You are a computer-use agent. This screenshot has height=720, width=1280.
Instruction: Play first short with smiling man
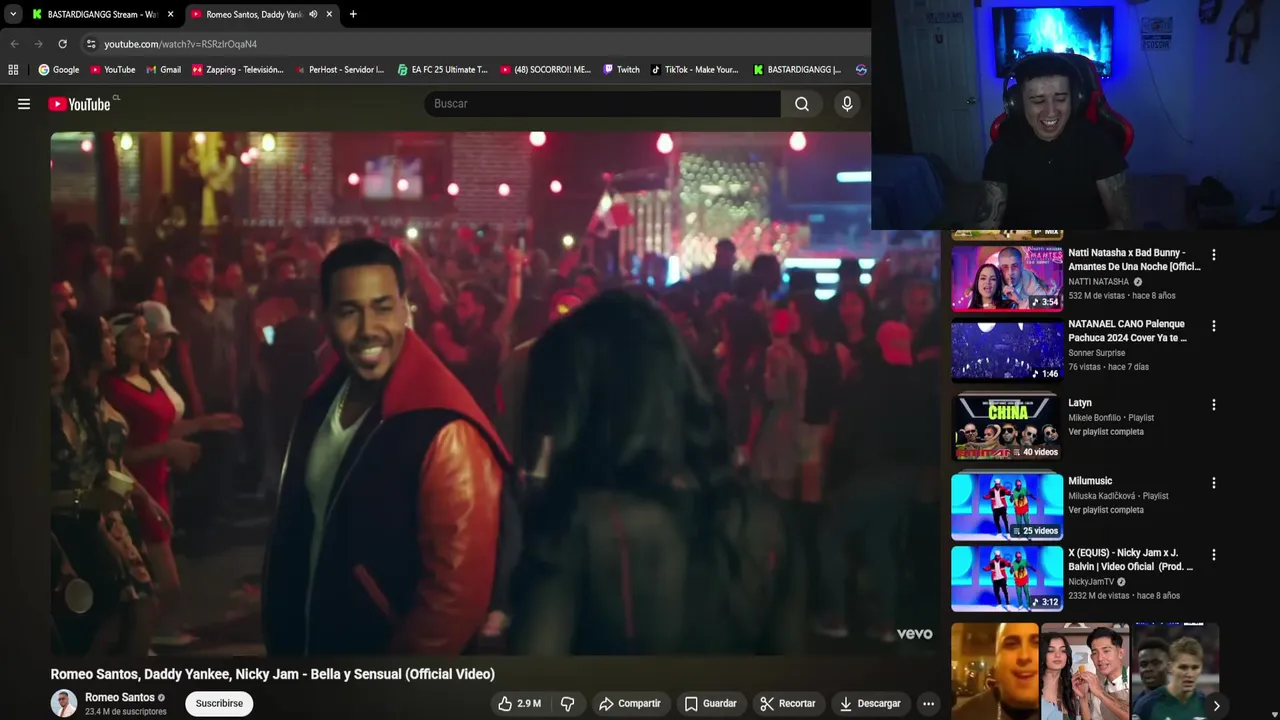995,670
